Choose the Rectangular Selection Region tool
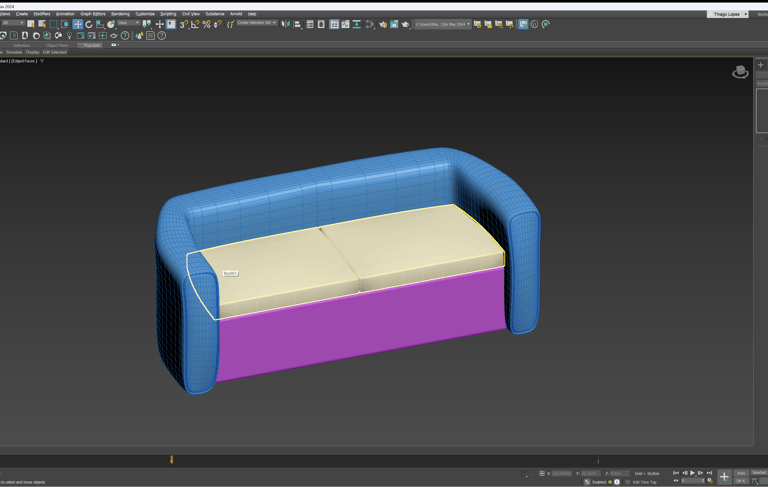768x487 pixels. pos(53,24)
